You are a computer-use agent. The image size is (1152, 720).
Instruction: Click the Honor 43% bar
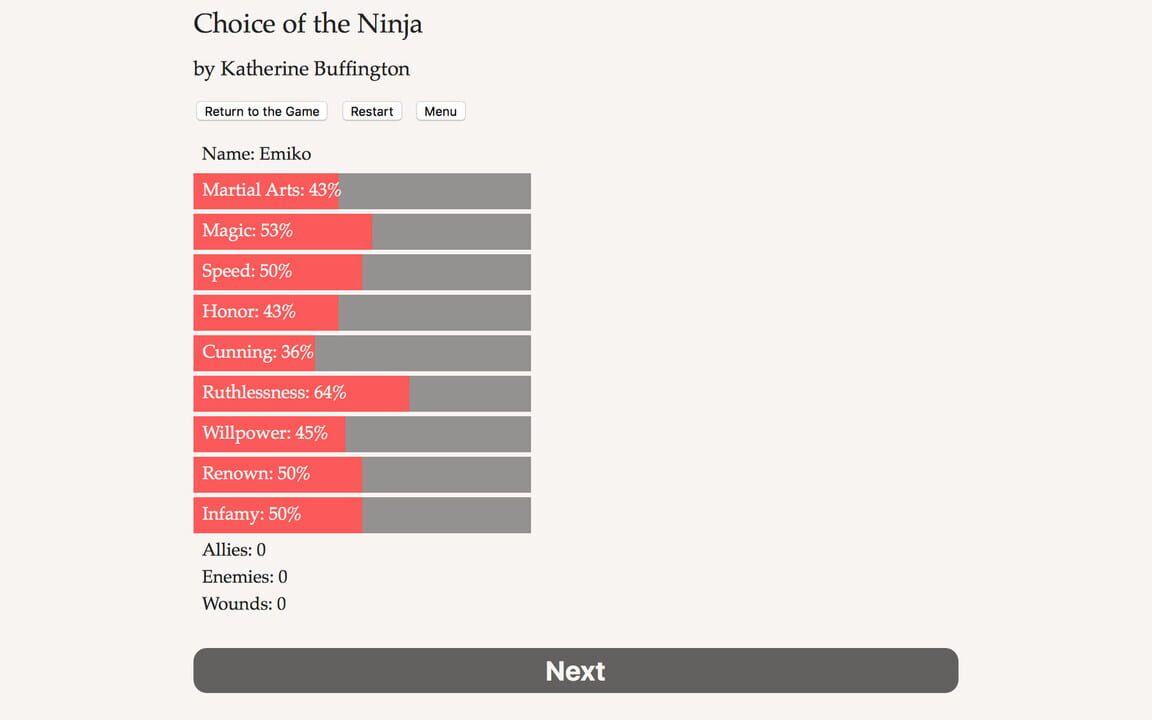[361, 311]
